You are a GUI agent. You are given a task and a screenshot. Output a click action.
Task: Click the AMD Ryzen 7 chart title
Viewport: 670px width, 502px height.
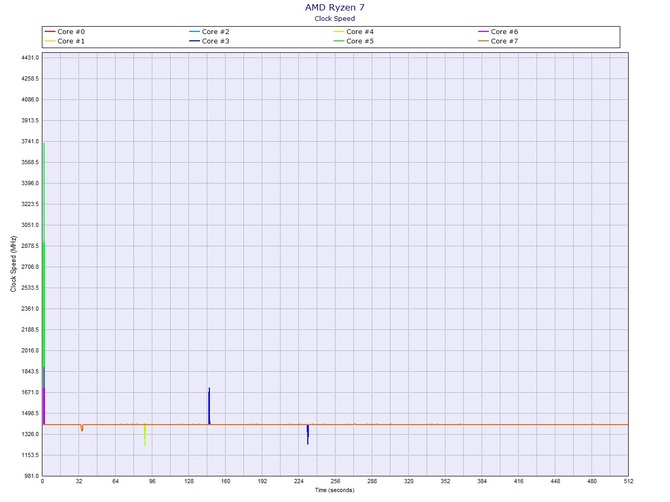(335, 7)
